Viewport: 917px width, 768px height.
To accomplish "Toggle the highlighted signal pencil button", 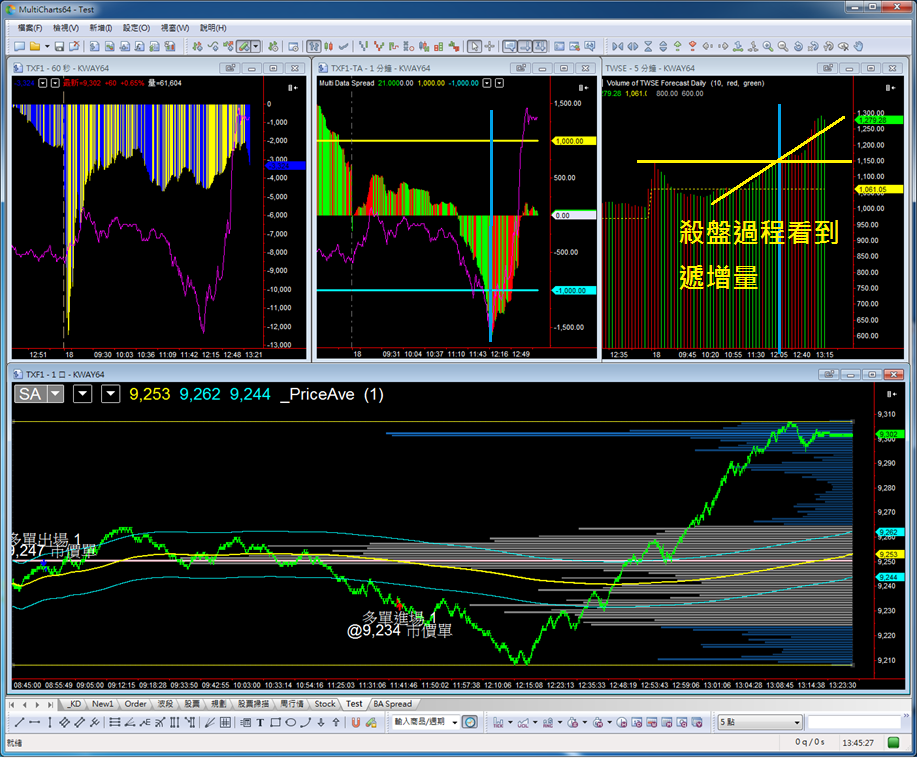I will [x=244, y=46].
